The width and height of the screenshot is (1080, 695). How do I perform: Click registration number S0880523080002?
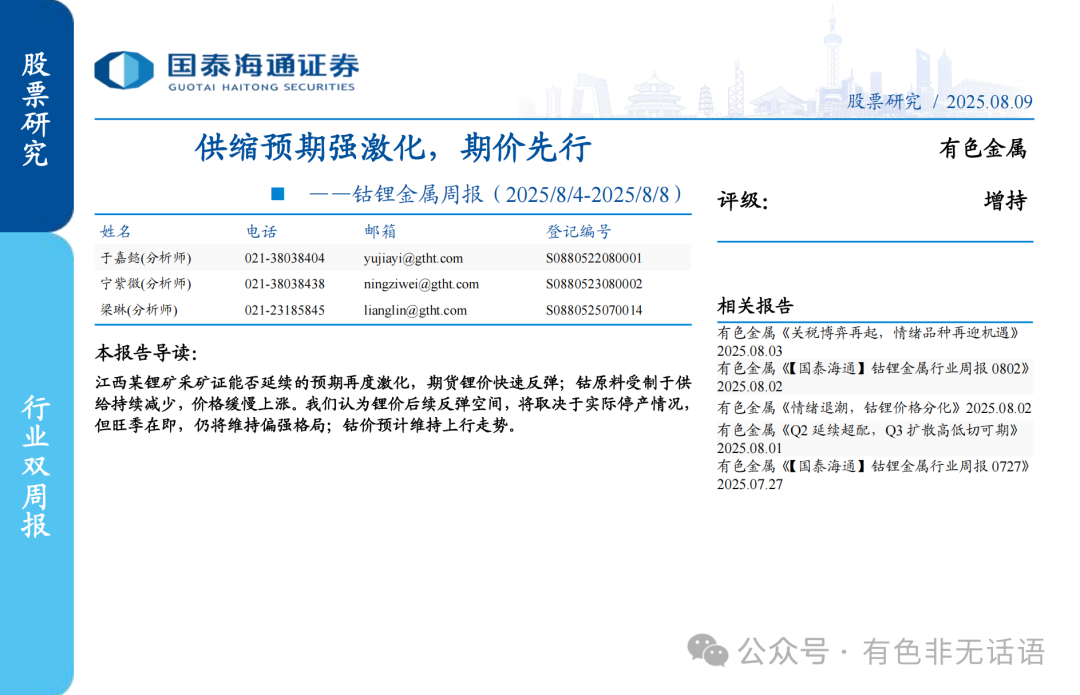tap(594, 284)
